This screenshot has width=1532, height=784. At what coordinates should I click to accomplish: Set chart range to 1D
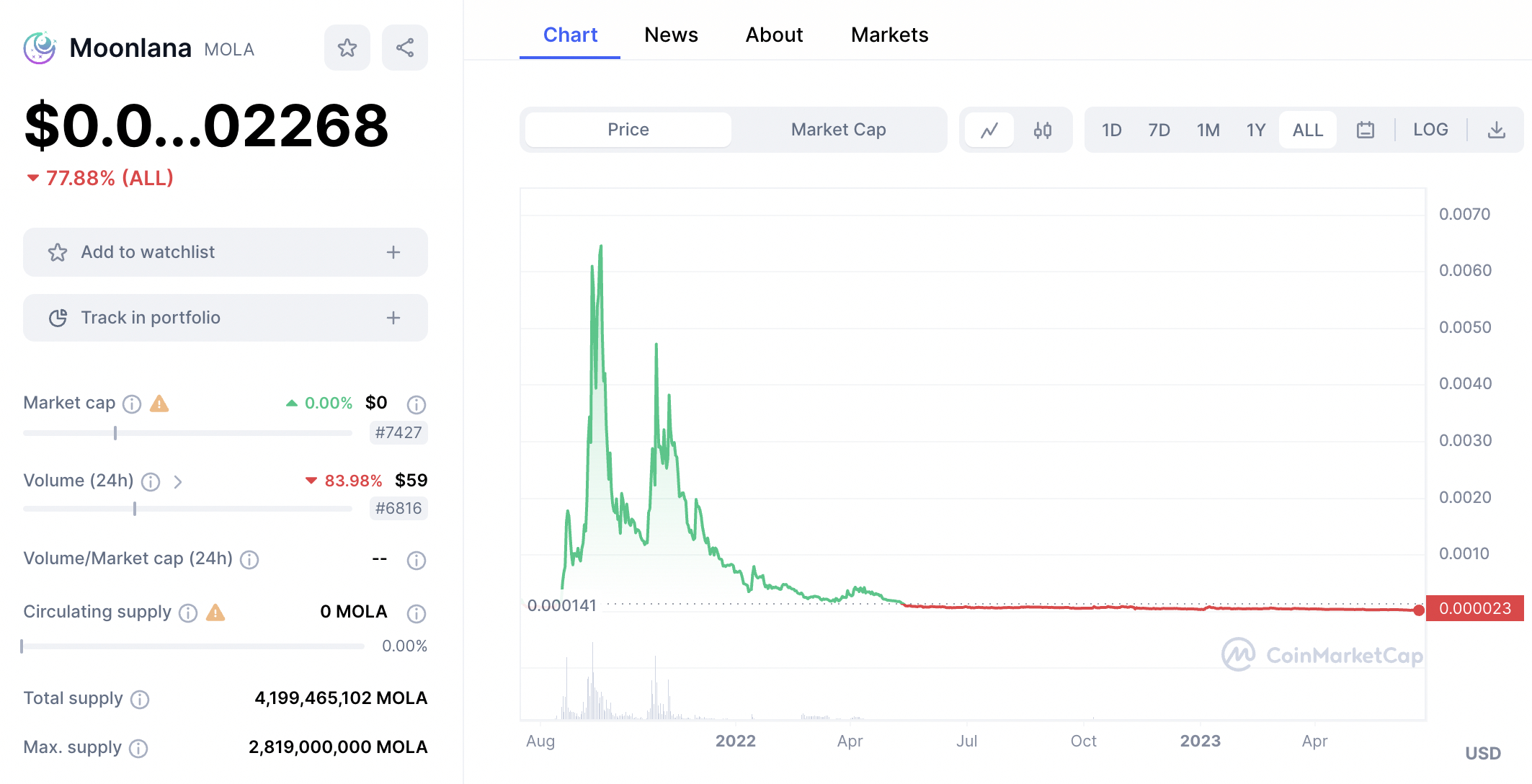click(1111, 130)
